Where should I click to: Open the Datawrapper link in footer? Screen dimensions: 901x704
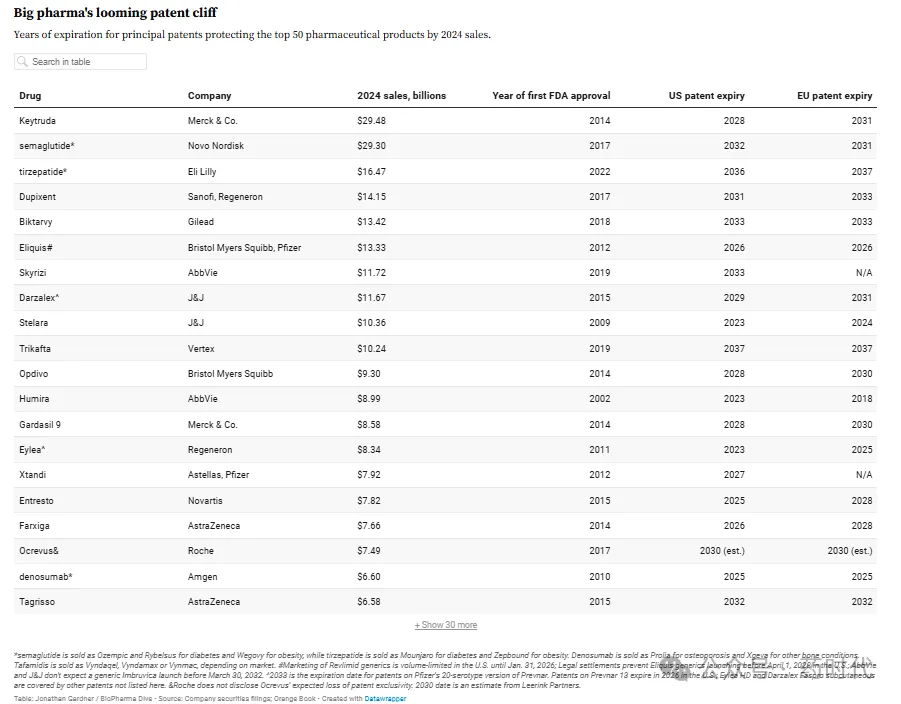click(385, 698)
